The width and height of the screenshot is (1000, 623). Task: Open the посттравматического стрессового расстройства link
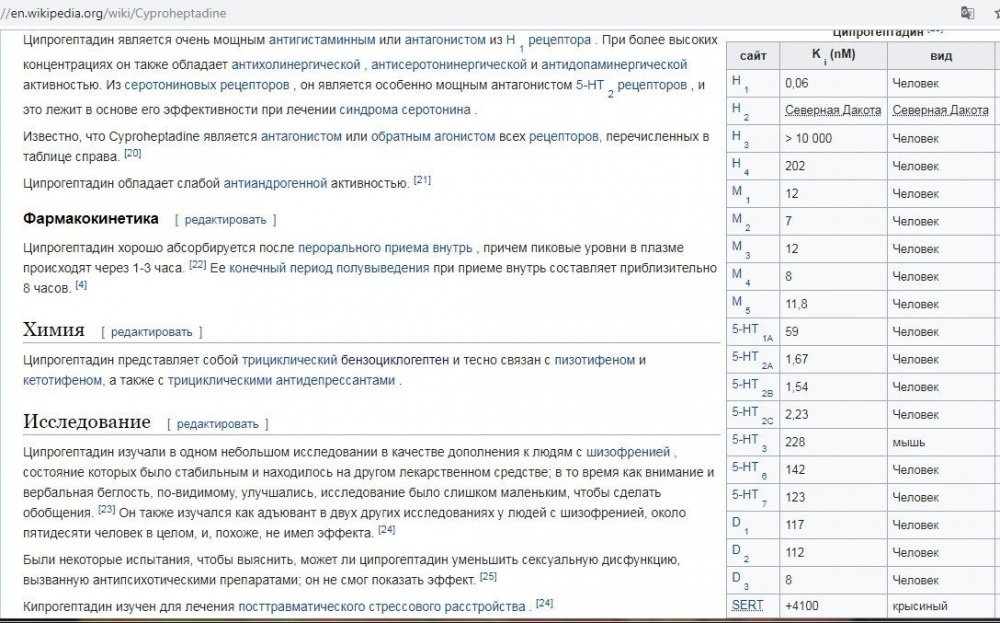click(x=382, y=606)
